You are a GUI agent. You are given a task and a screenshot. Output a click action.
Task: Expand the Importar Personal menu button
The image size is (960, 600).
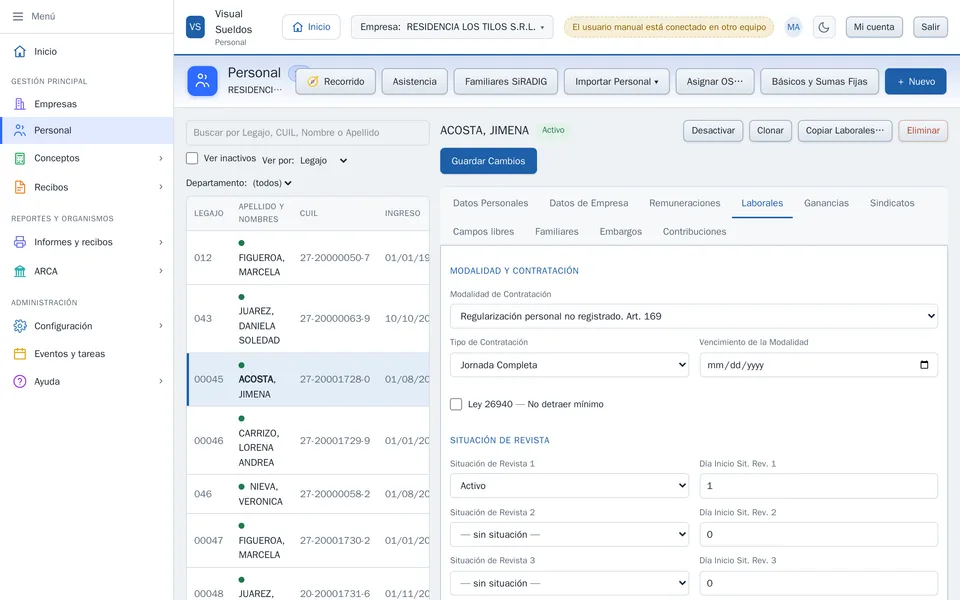617,81
